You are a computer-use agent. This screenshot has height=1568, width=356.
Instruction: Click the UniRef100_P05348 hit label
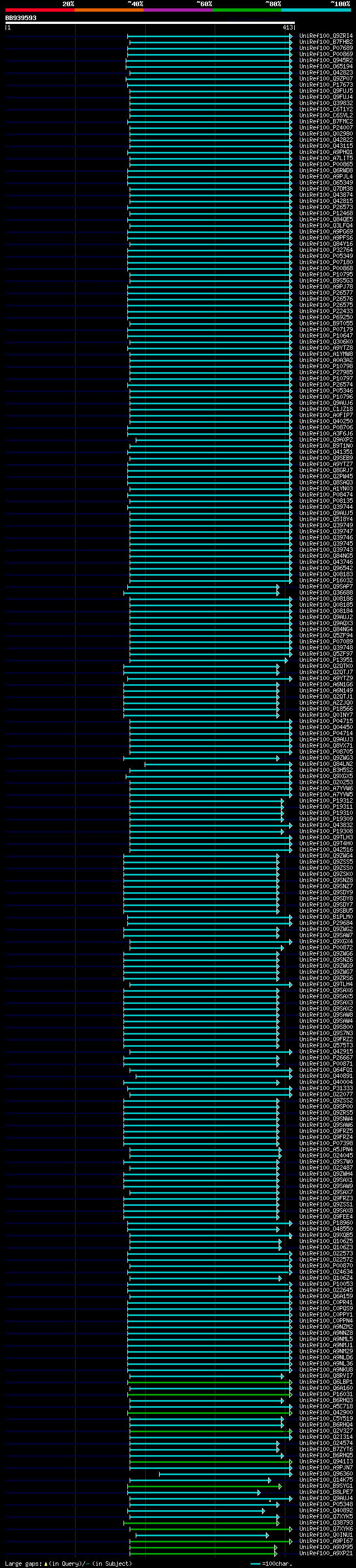[326, 1505]
